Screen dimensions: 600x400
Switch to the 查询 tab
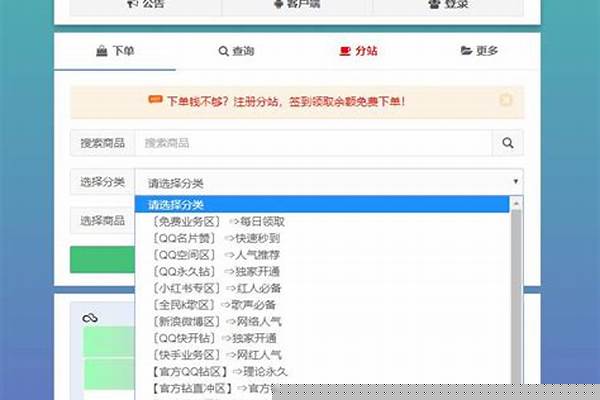236,51
